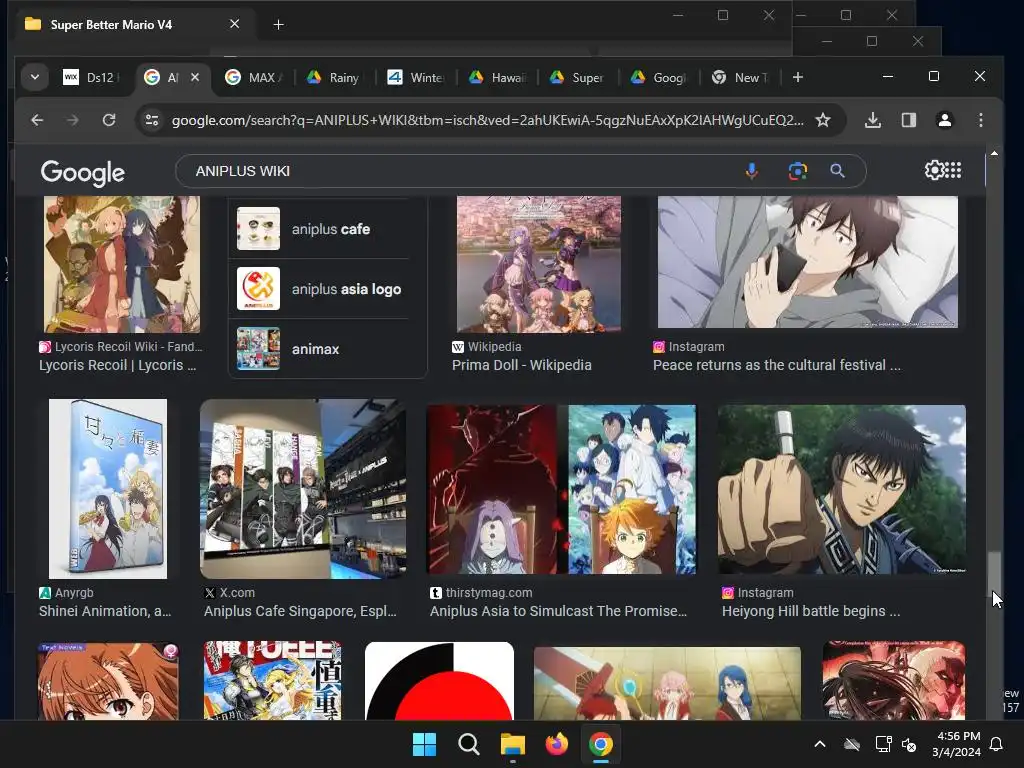Open Chrome side panel
Screen dimensions: 1024x768
point(908,120)
